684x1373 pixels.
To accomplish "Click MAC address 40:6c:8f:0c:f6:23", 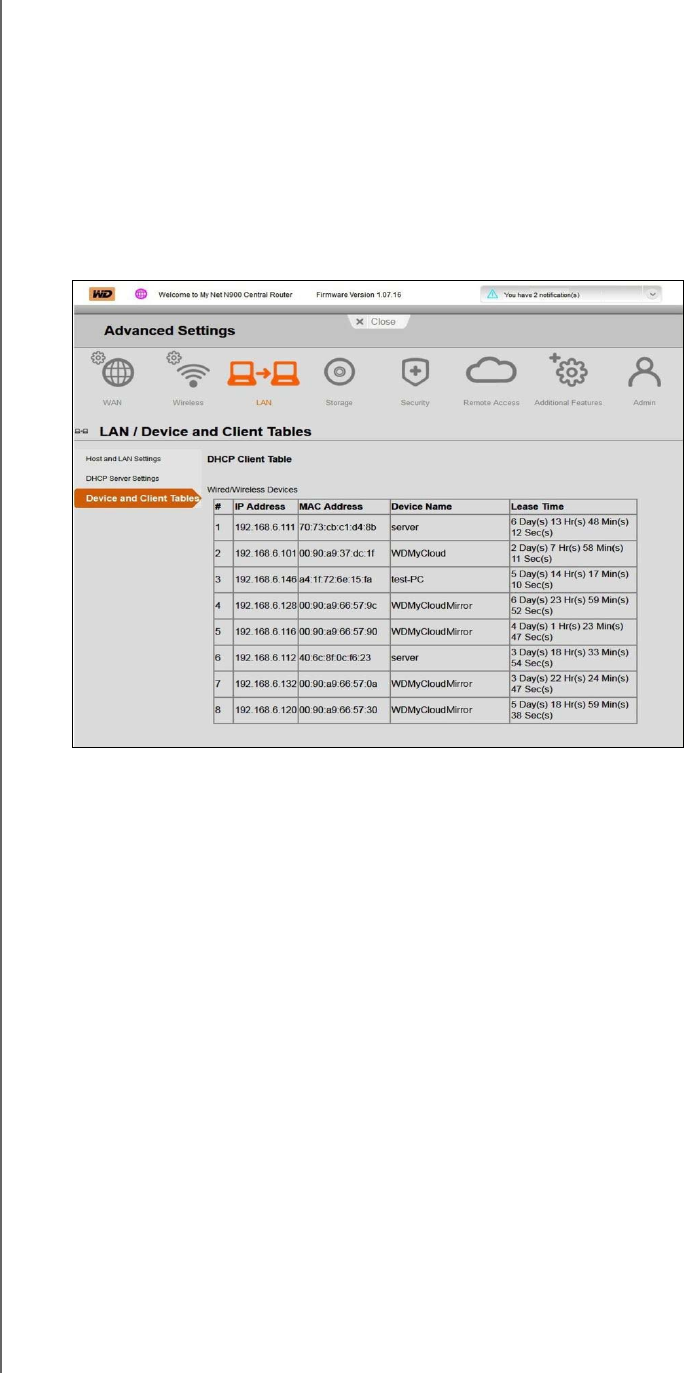I will [x=337, y=658].
